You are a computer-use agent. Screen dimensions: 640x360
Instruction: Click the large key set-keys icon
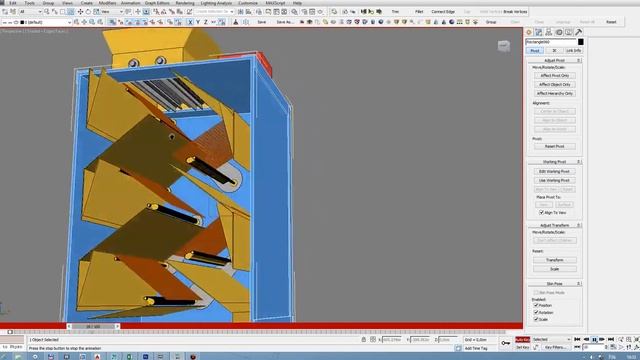505,343
